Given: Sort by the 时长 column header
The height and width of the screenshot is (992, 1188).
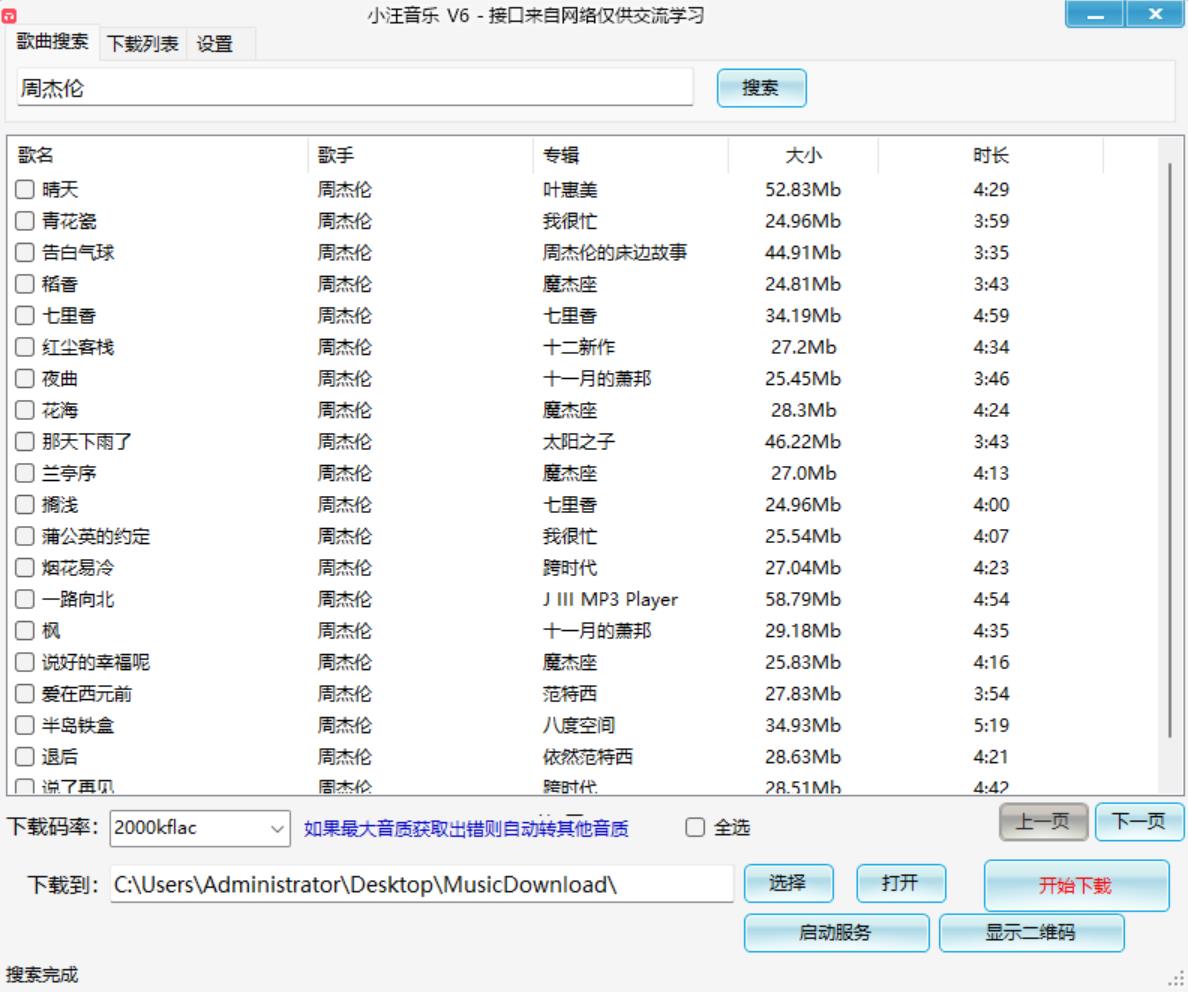Looking at the screenshot, I should coord(990,155).
